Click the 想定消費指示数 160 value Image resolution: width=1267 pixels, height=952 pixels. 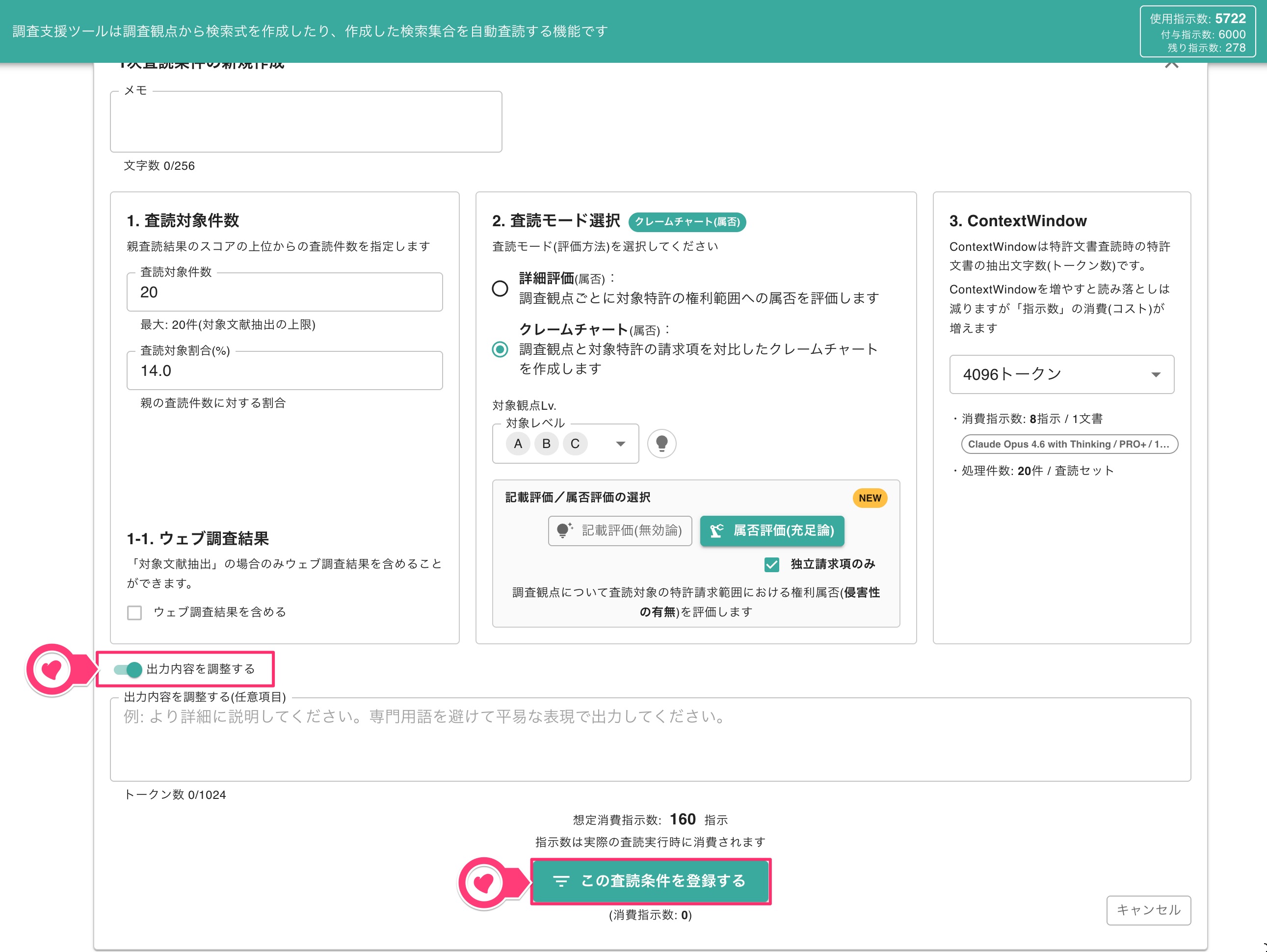(x=682, y=819)
